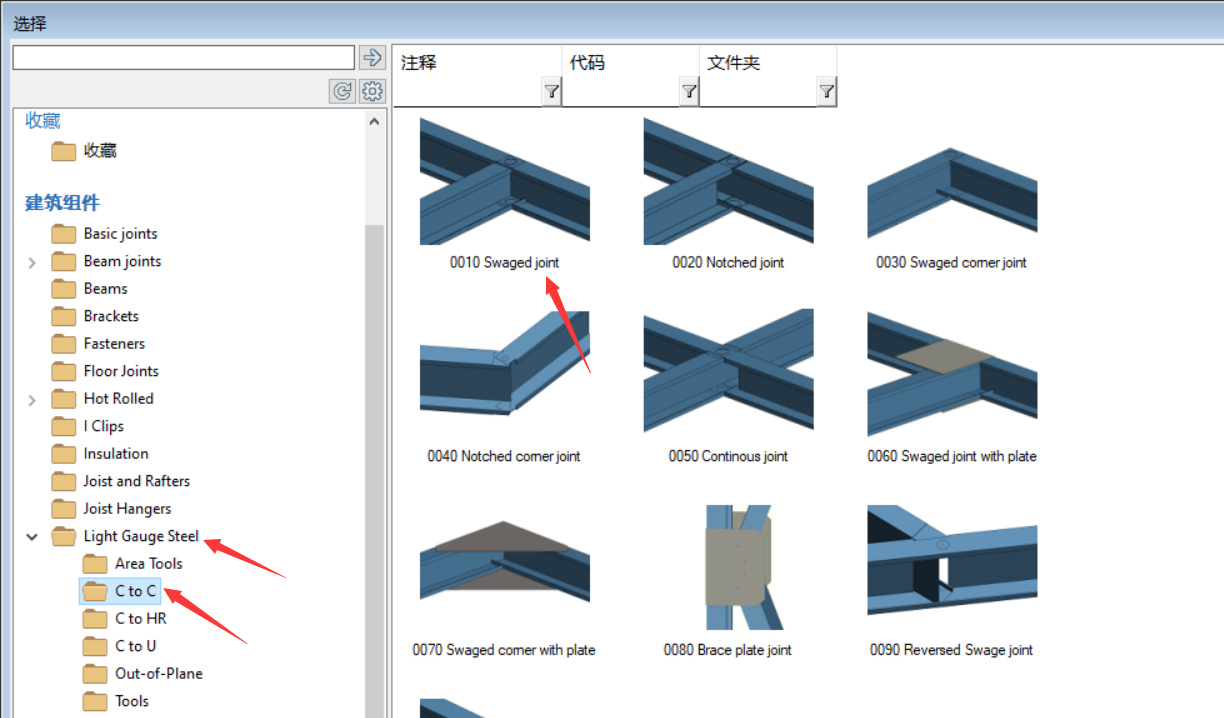
Task: Open the C to HR subfolder
Action: pos(140,619)
